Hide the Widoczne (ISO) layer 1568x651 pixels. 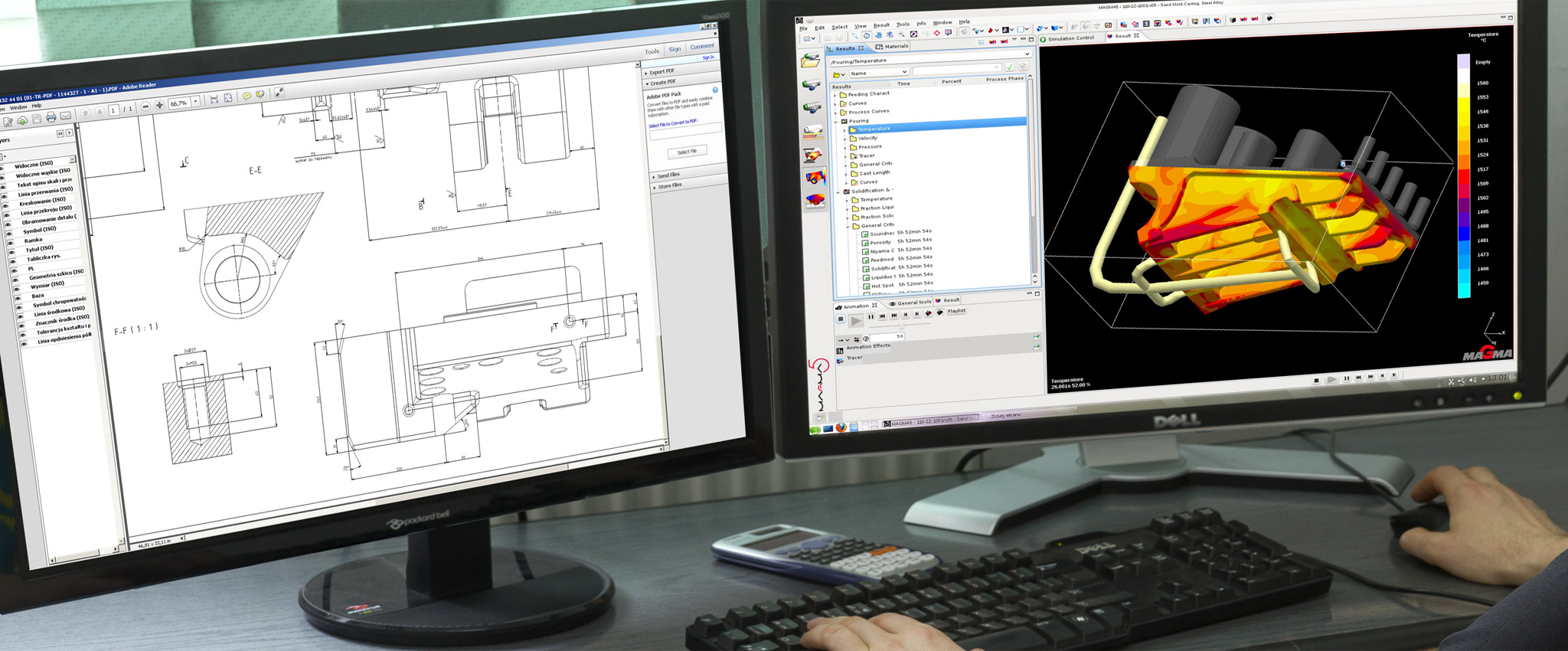click(2, 167)
